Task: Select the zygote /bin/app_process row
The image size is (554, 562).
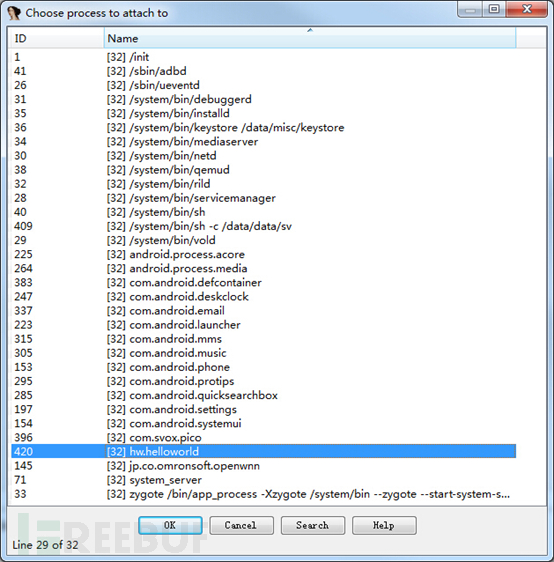Action: (x=263, y=494)
